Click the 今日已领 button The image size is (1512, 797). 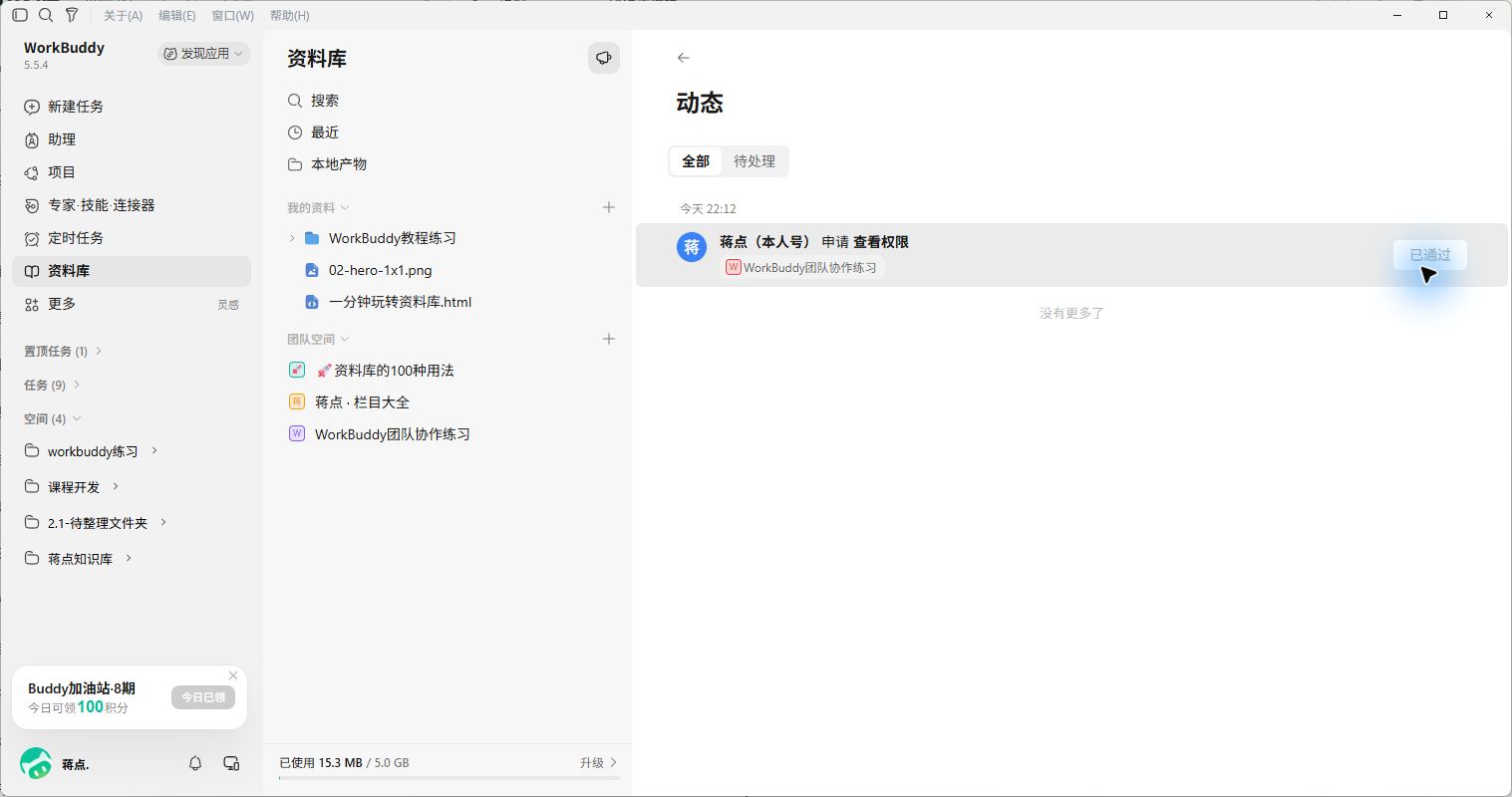203,697
